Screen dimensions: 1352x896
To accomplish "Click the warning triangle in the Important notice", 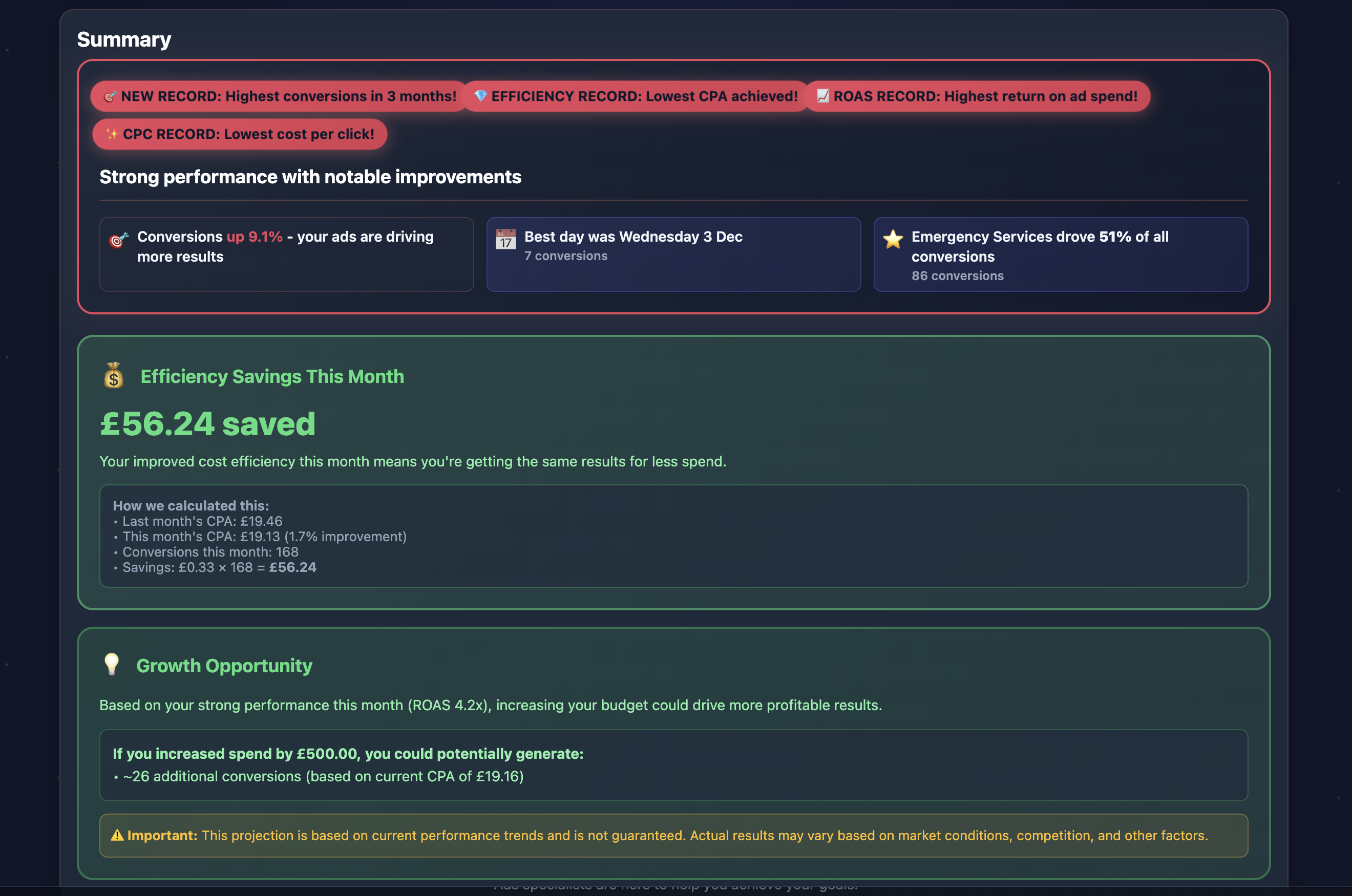I will coord(116,835).
